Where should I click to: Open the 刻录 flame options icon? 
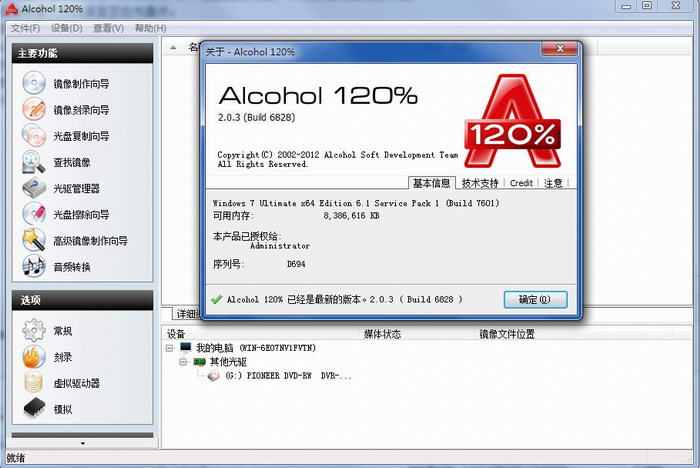[34, 357]
